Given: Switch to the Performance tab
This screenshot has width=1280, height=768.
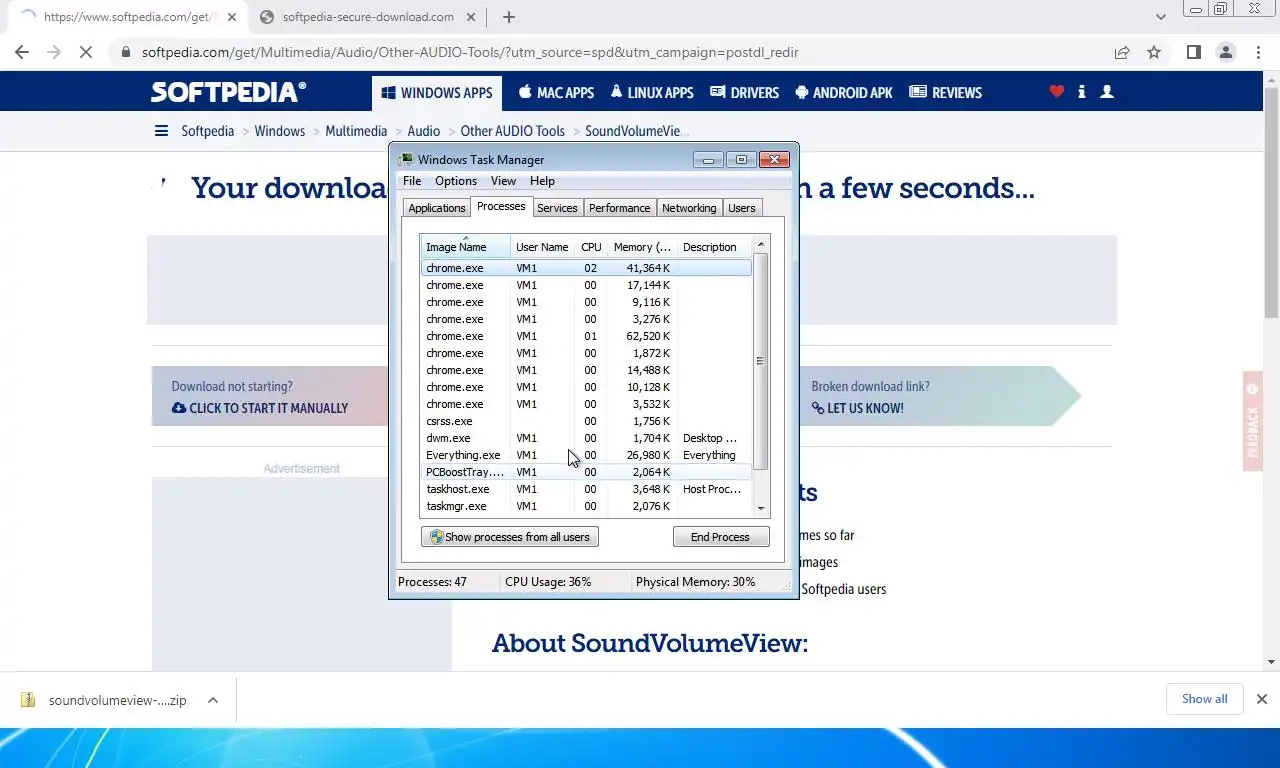Looking at the screenshot, I should tap(619, 208).
